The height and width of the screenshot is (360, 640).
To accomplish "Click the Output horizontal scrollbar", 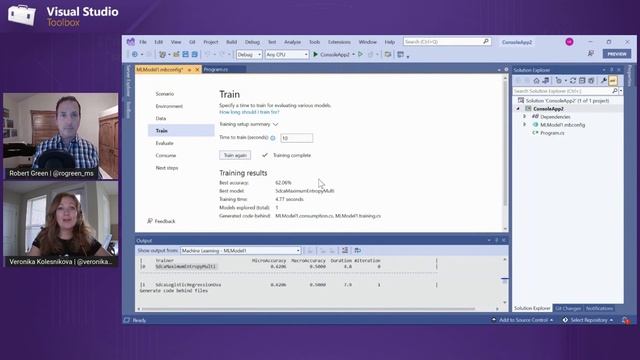I will [x=308, y=309].
